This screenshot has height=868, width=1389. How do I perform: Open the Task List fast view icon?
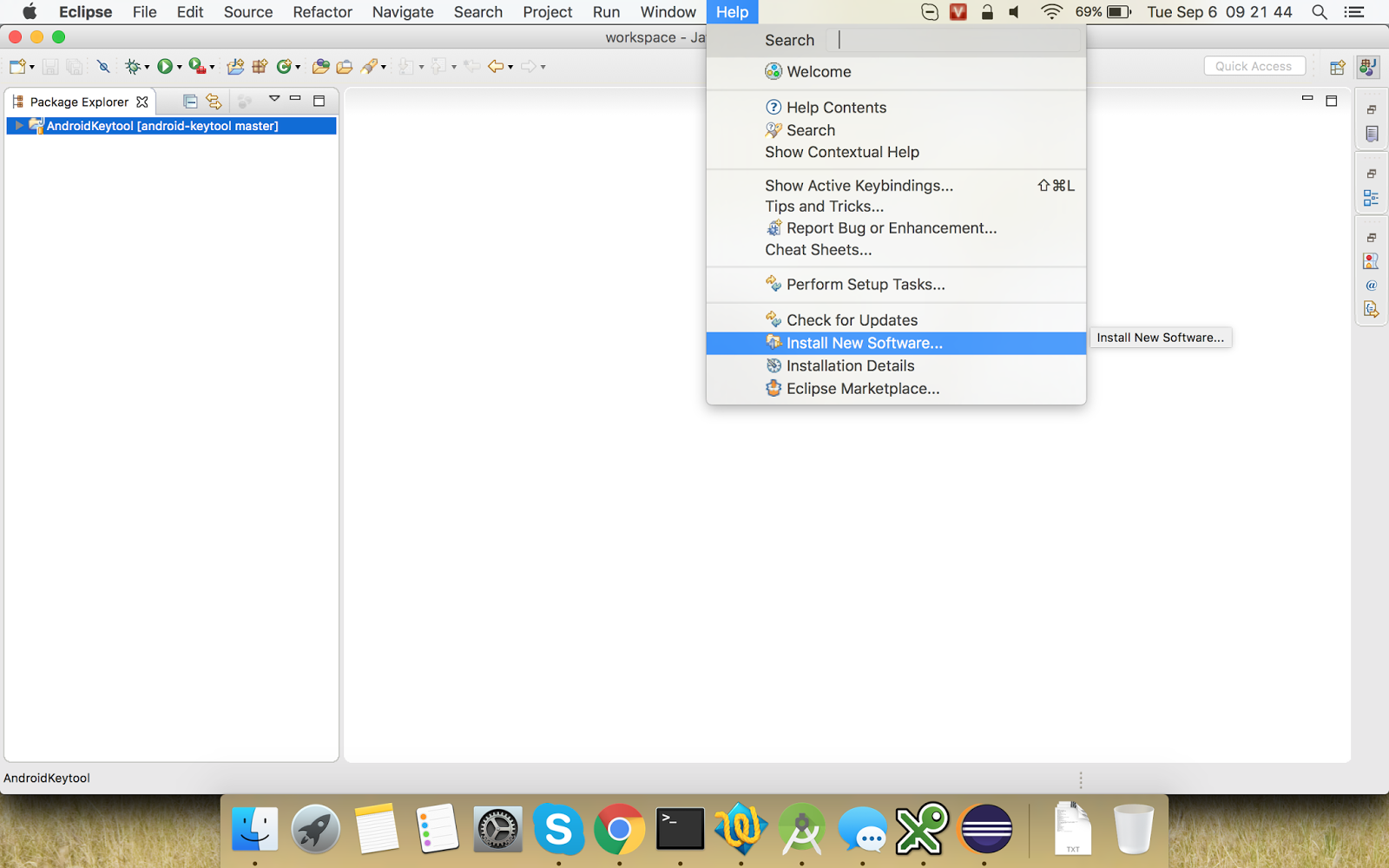1372,134
